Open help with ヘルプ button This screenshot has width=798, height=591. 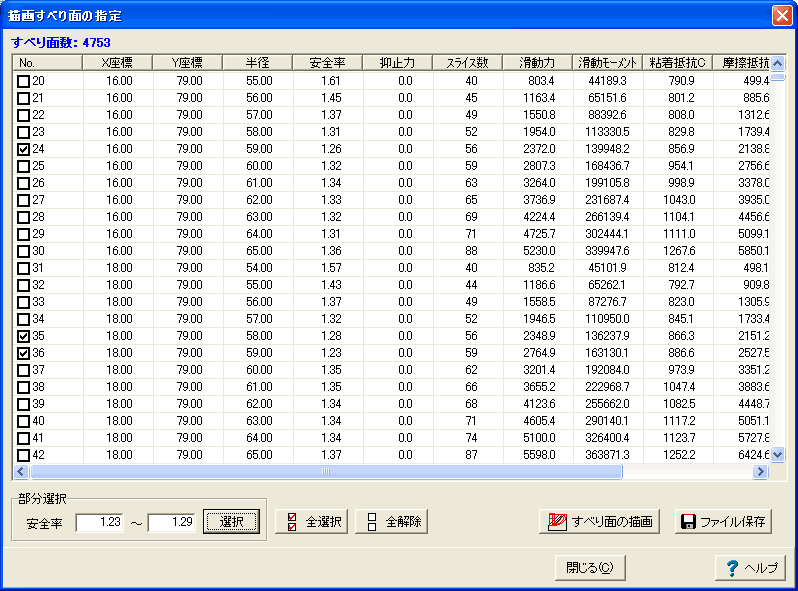(x=750, y=567)
